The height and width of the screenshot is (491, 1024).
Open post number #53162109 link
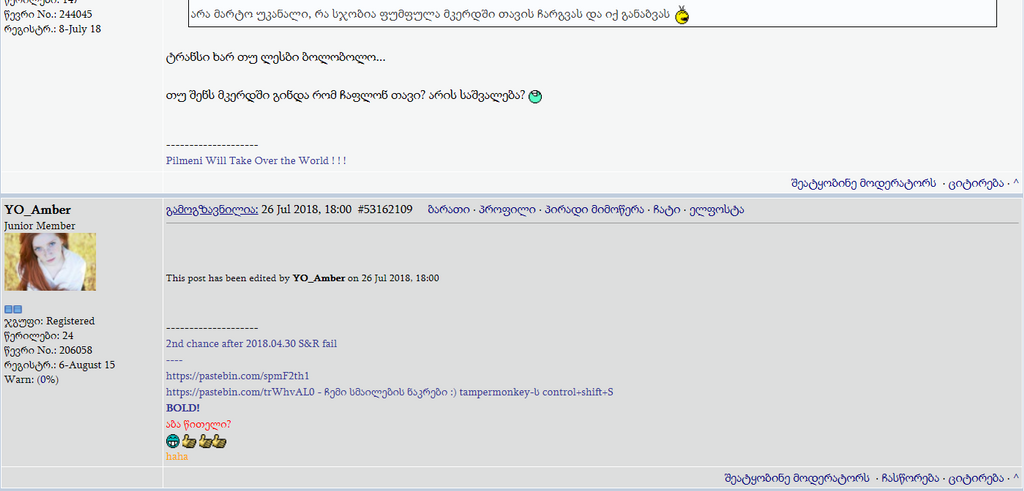tap(385, 210)
